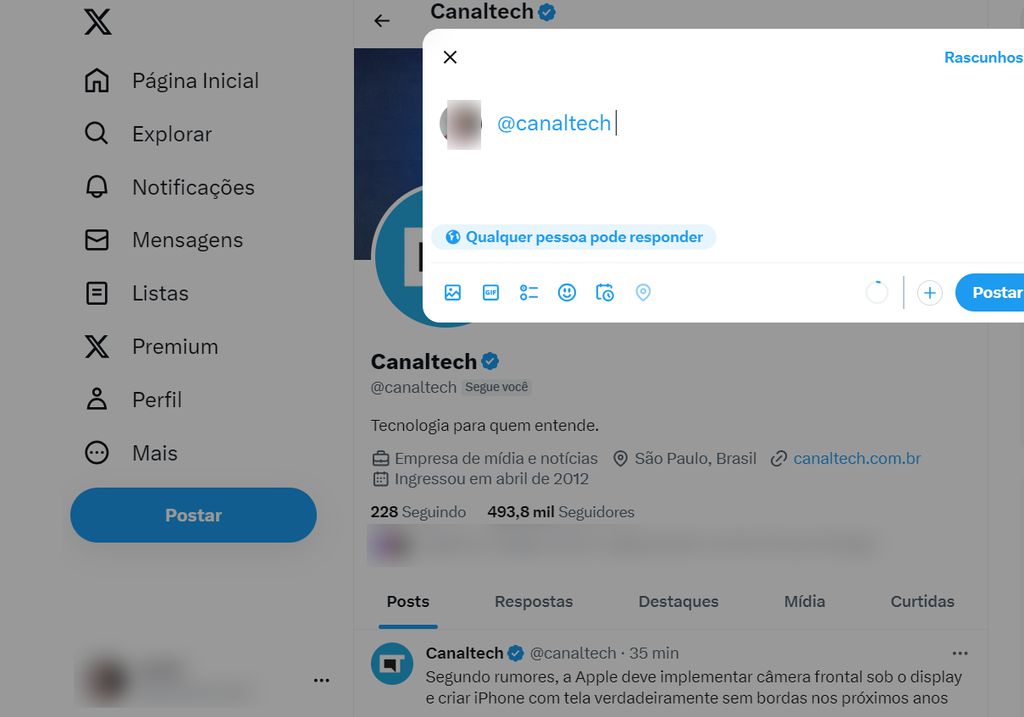Click the back arrow on Canaltech profile
This screenshot has width=1024, height=717.
point(383,20)
